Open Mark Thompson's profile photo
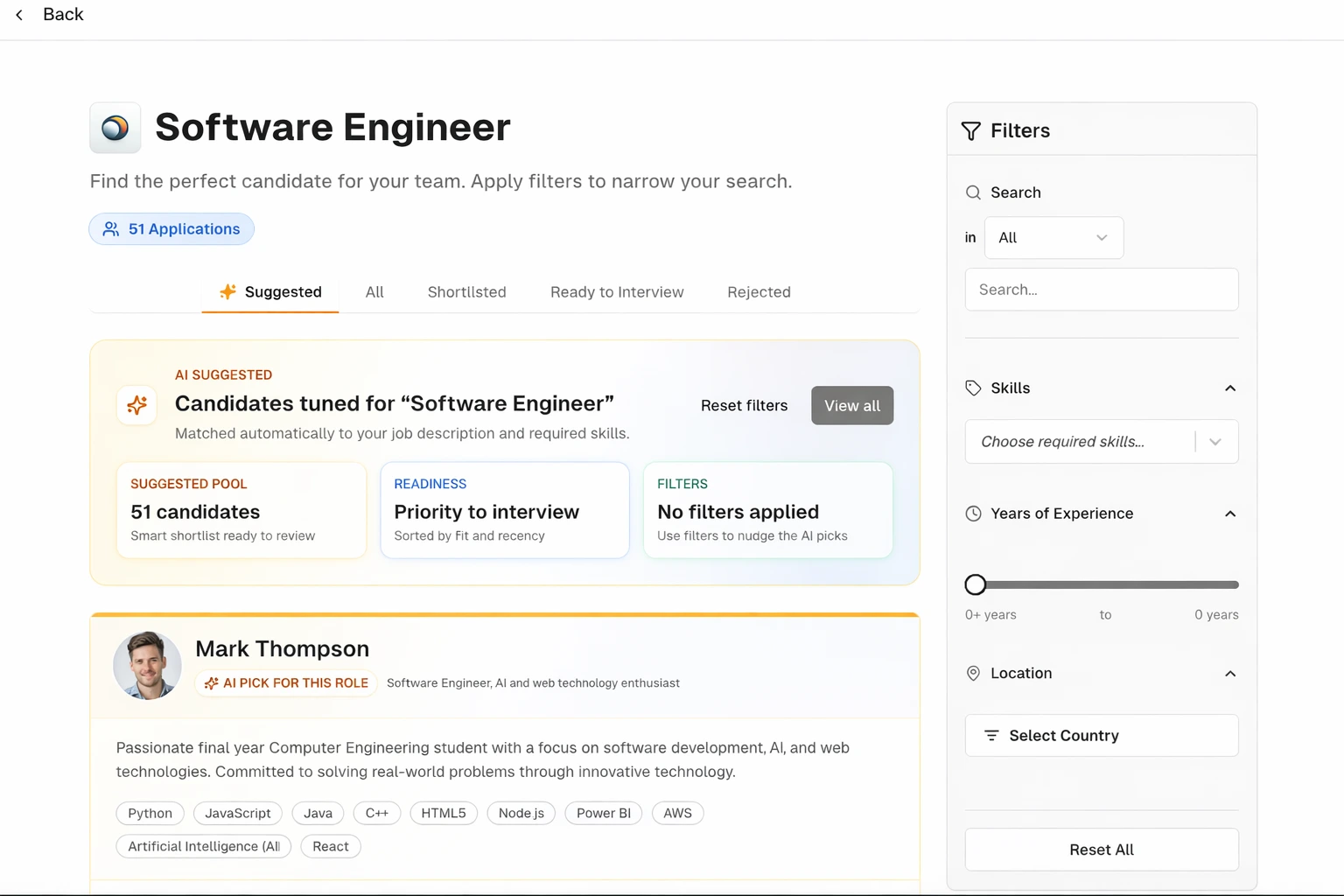This screenshot has width=1344, height=896. 147,665
